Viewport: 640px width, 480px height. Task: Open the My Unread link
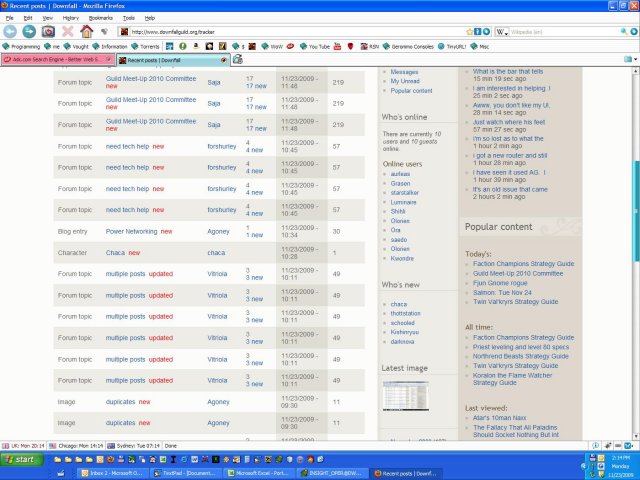405,81
